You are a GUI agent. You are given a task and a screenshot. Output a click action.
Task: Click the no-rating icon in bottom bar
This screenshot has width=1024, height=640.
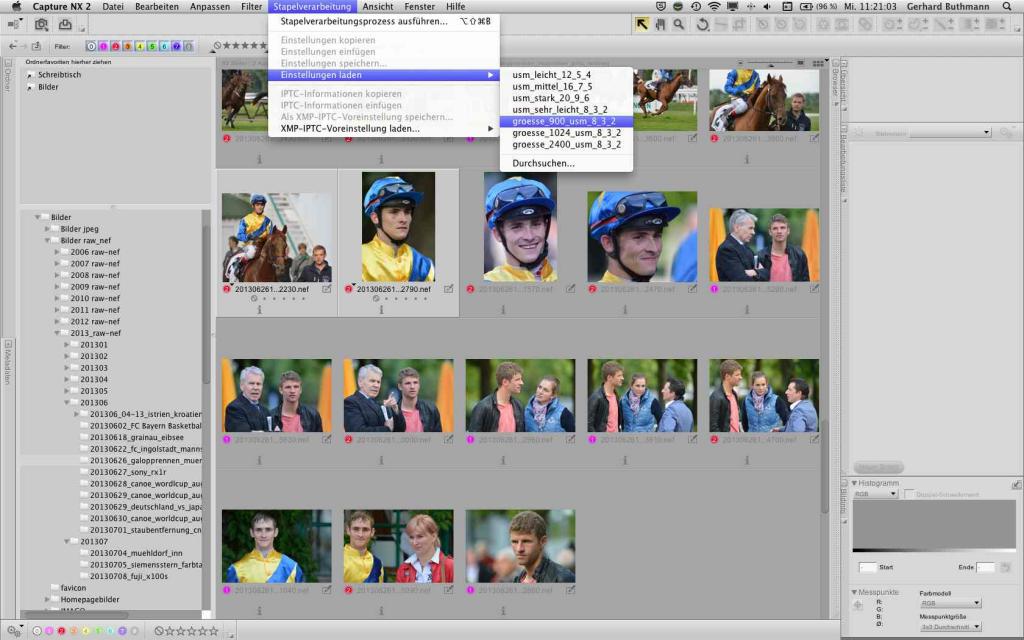[159, 631]
